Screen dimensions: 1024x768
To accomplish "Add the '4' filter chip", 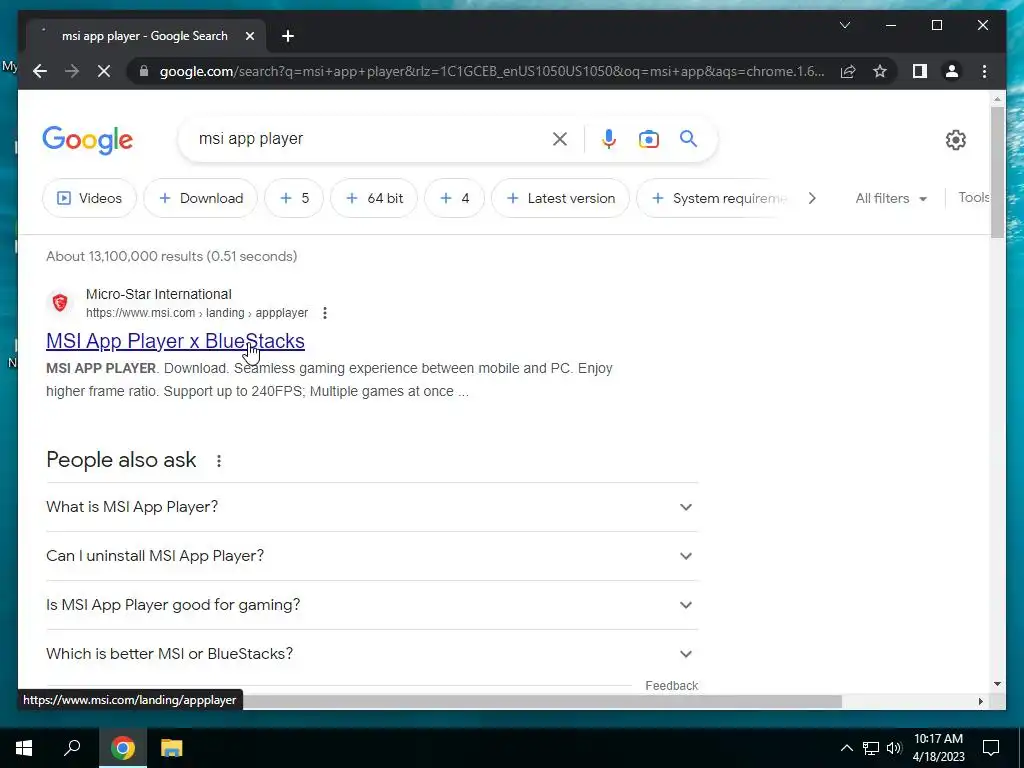I will pyautogui.click(x=455, y=198).
